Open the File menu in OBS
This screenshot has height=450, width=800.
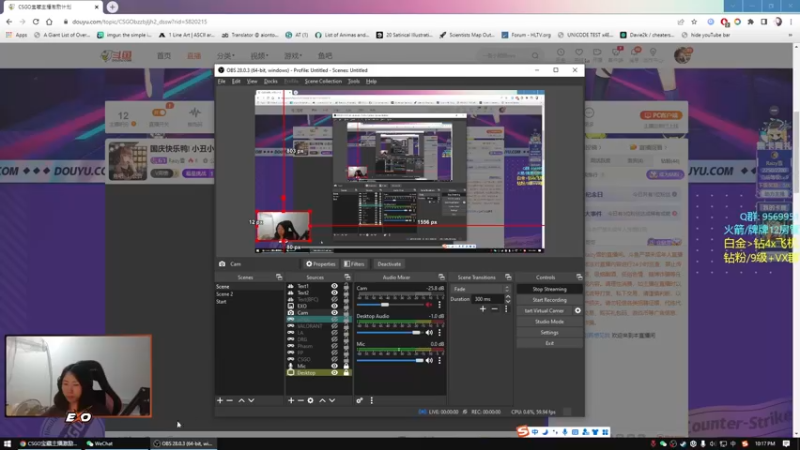(221, 81)
